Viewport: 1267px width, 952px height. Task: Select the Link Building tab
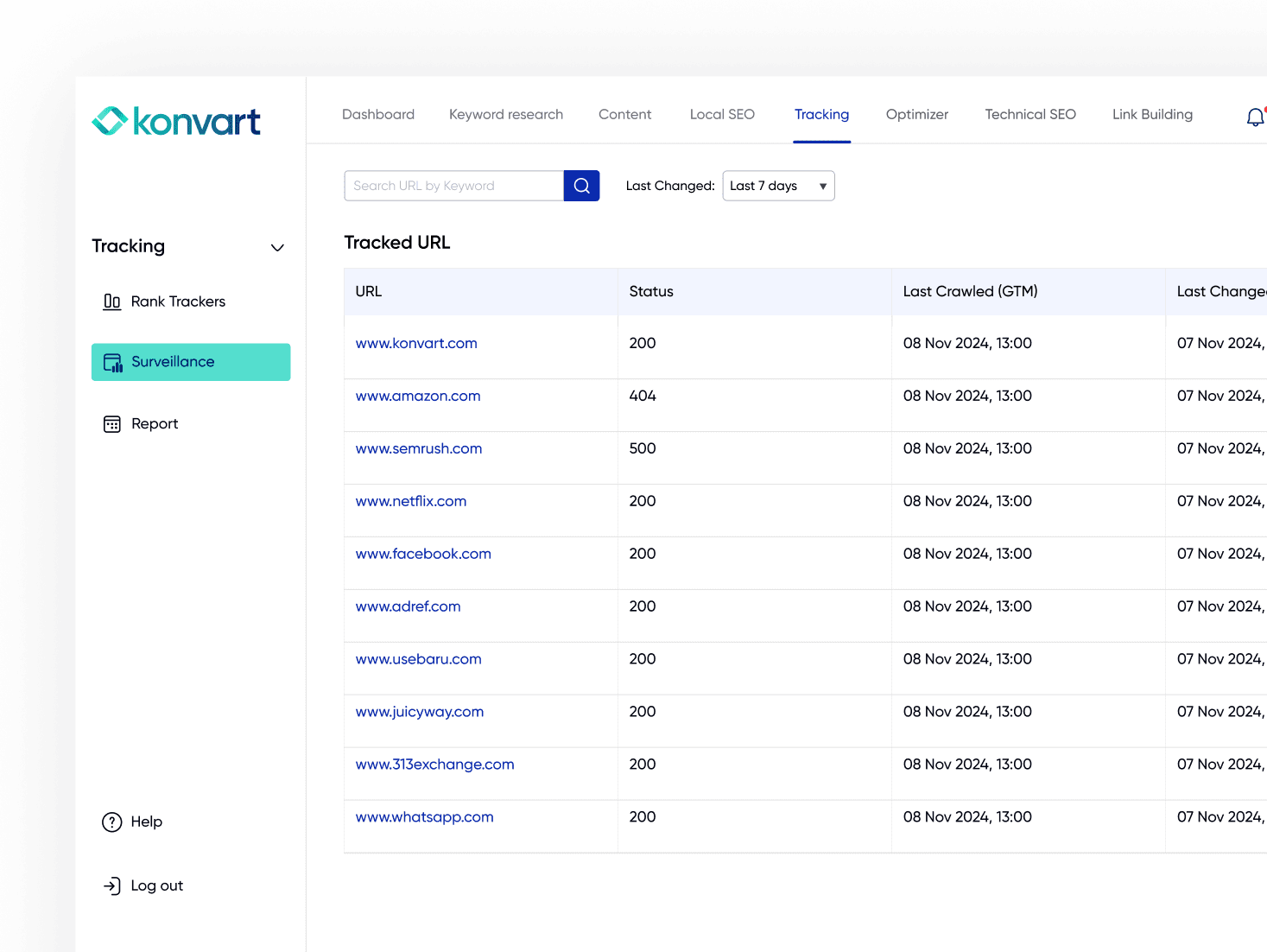click(x=1152, y=114)
